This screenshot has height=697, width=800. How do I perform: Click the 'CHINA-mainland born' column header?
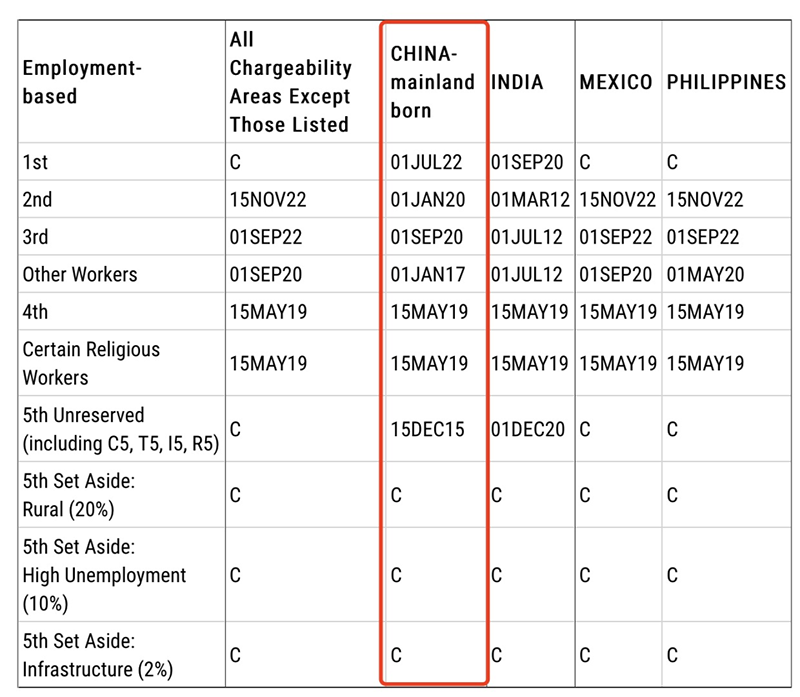(432, 82)
